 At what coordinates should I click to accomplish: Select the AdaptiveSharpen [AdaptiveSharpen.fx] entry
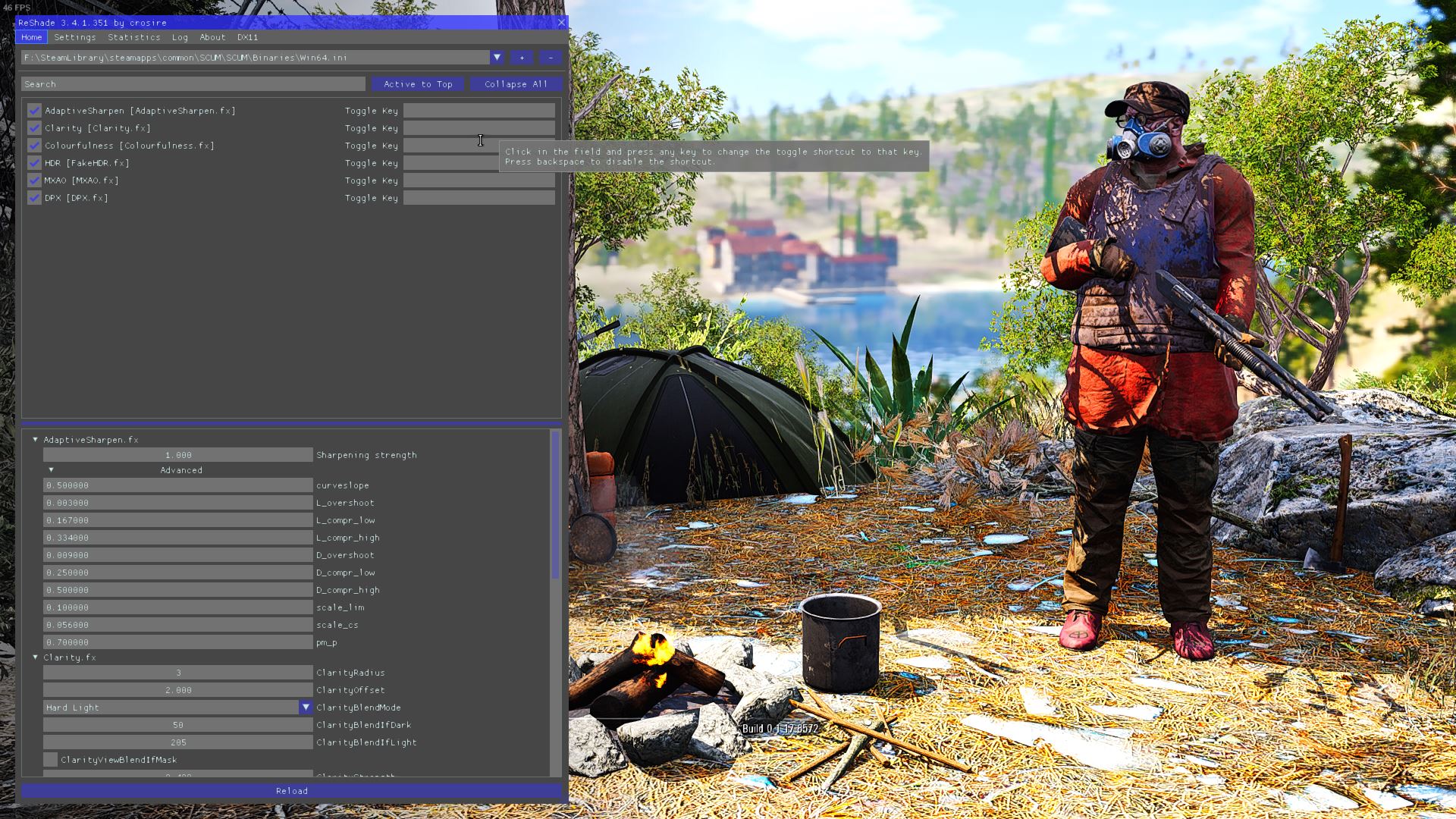click(x=140, y=111)
